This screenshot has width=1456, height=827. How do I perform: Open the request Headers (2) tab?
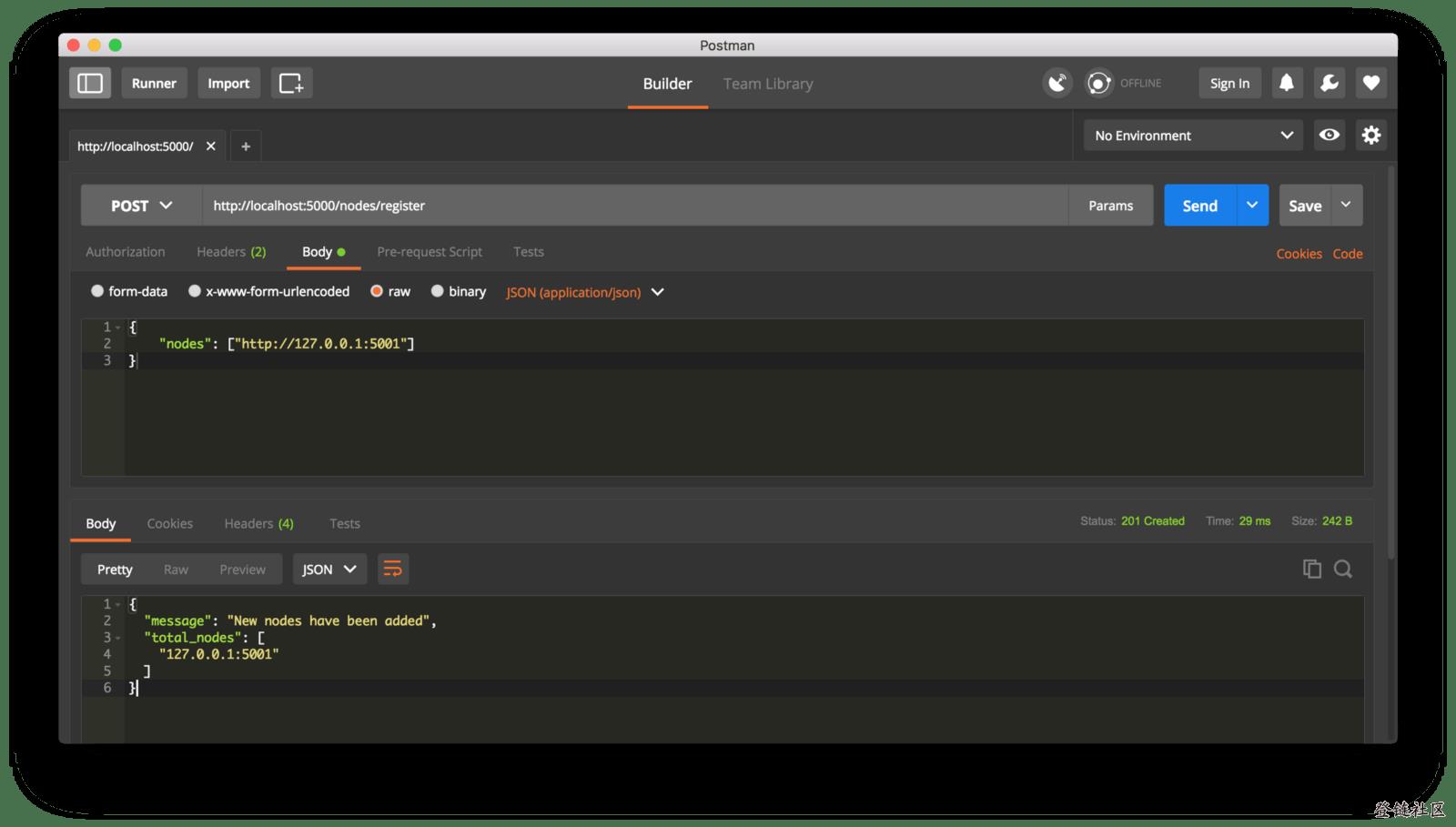tap(231, 252)
